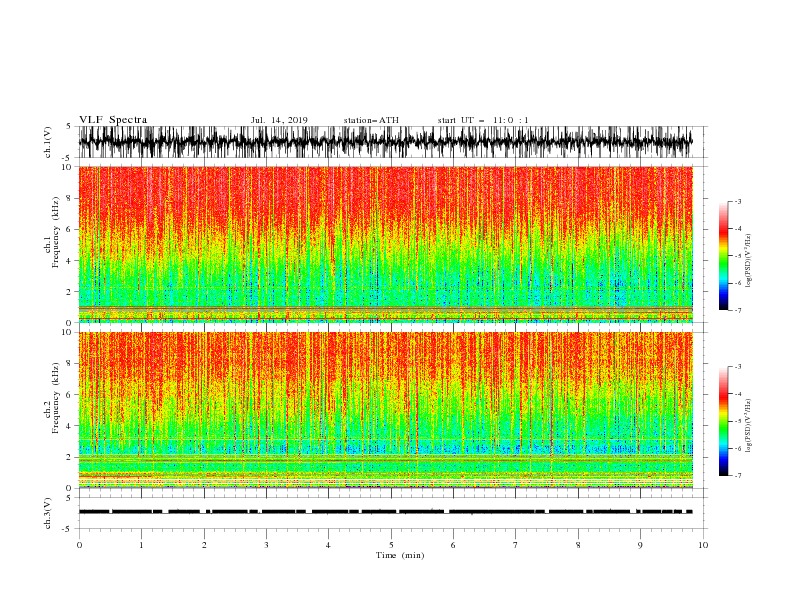
Task: Click time axis tick label "1"
Action: 141,545
